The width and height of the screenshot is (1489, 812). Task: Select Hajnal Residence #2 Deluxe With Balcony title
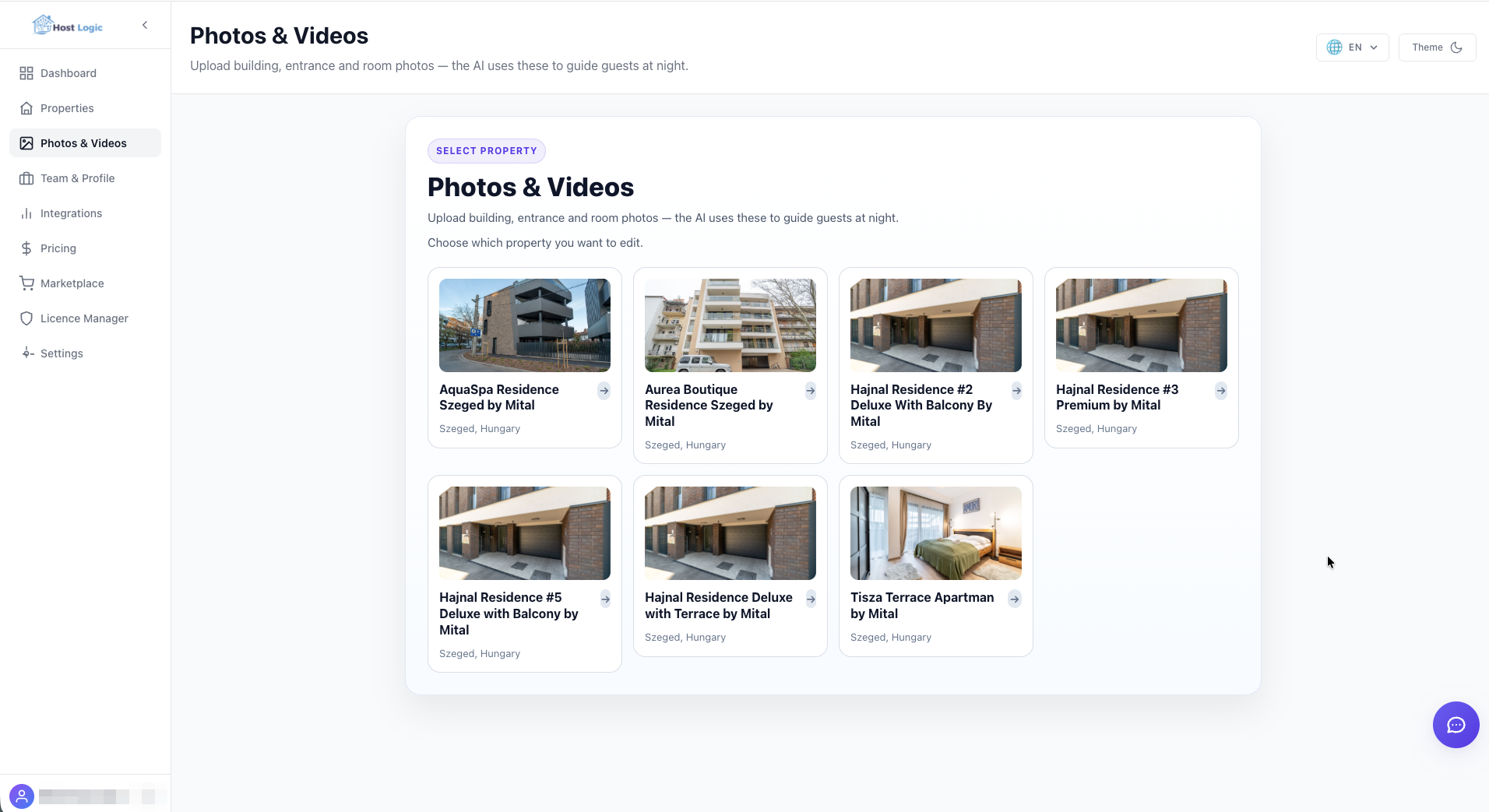click(x=921, y=405)
